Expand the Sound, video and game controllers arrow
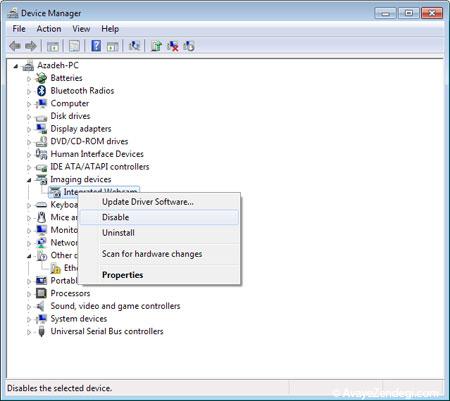The height and width of the screenshot is (401, 450). click(x=29, y=307)
